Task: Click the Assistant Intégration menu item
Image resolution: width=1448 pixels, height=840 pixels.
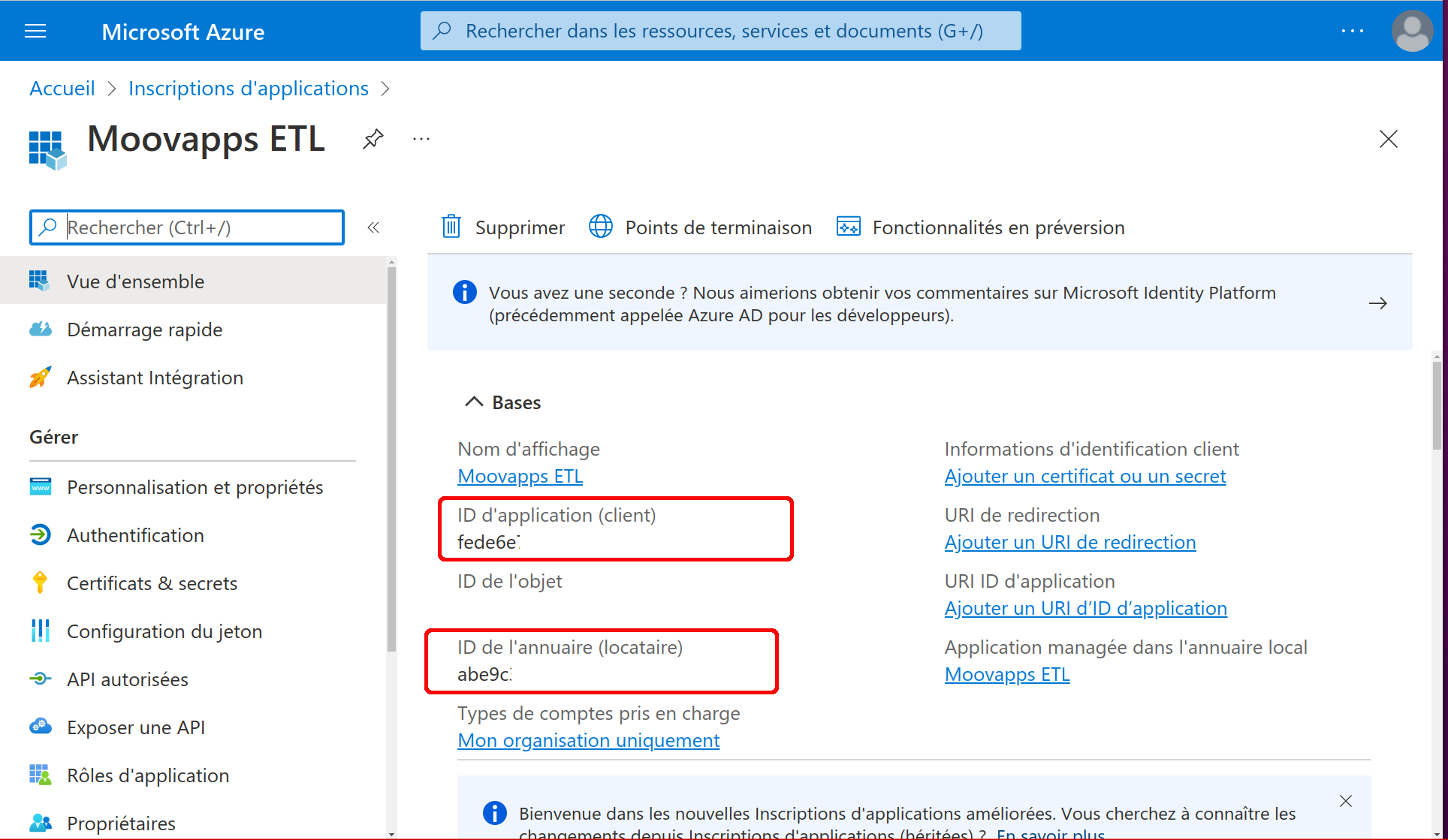Action: 154,377
